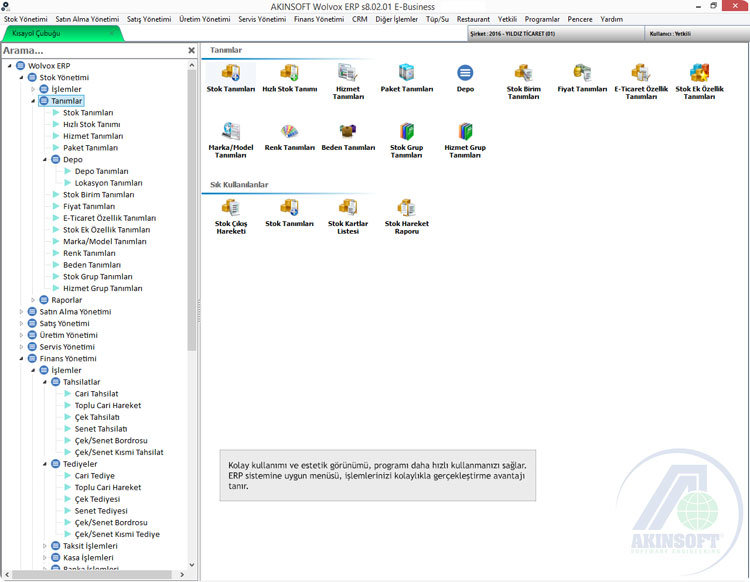Viewport: 750px width, 582px height.
Task: Open the Stok Hareket Raporu icon
Action: (x=407, y=217)
